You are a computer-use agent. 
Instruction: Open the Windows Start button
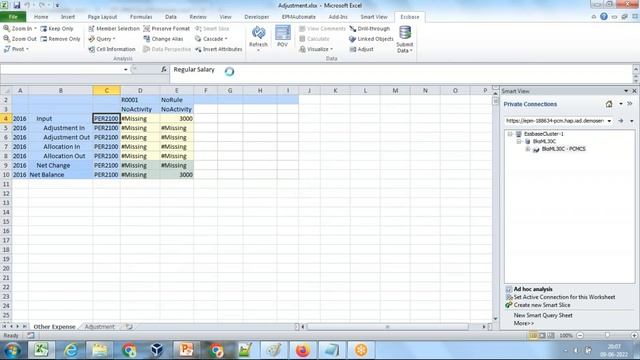(12, 350)
